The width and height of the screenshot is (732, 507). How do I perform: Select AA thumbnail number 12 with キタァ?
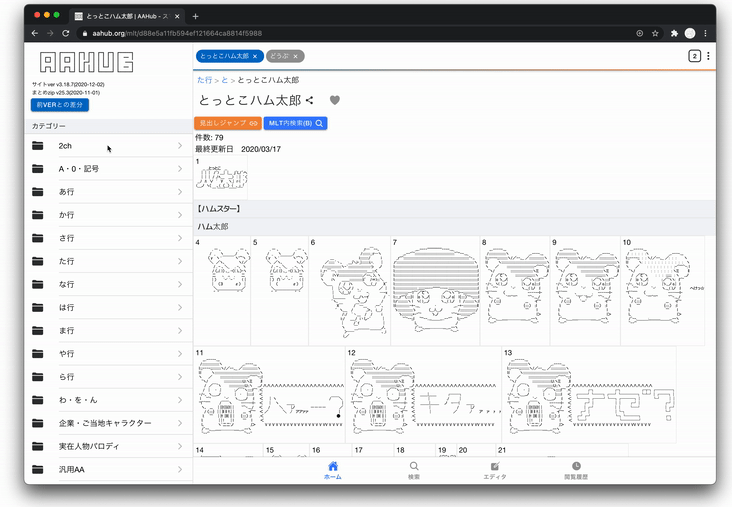tap(424, 394)
